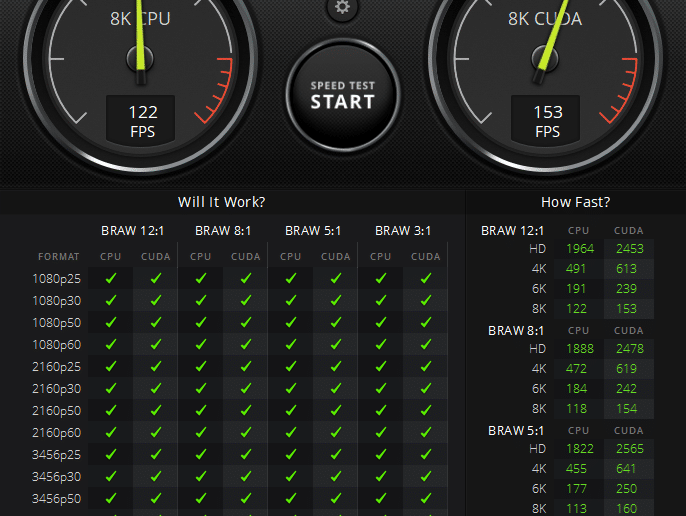Screen dimensions: 686x516
Task: Click BRAW 12:1 HD CUDA value 2453
Action: point(630,249)
